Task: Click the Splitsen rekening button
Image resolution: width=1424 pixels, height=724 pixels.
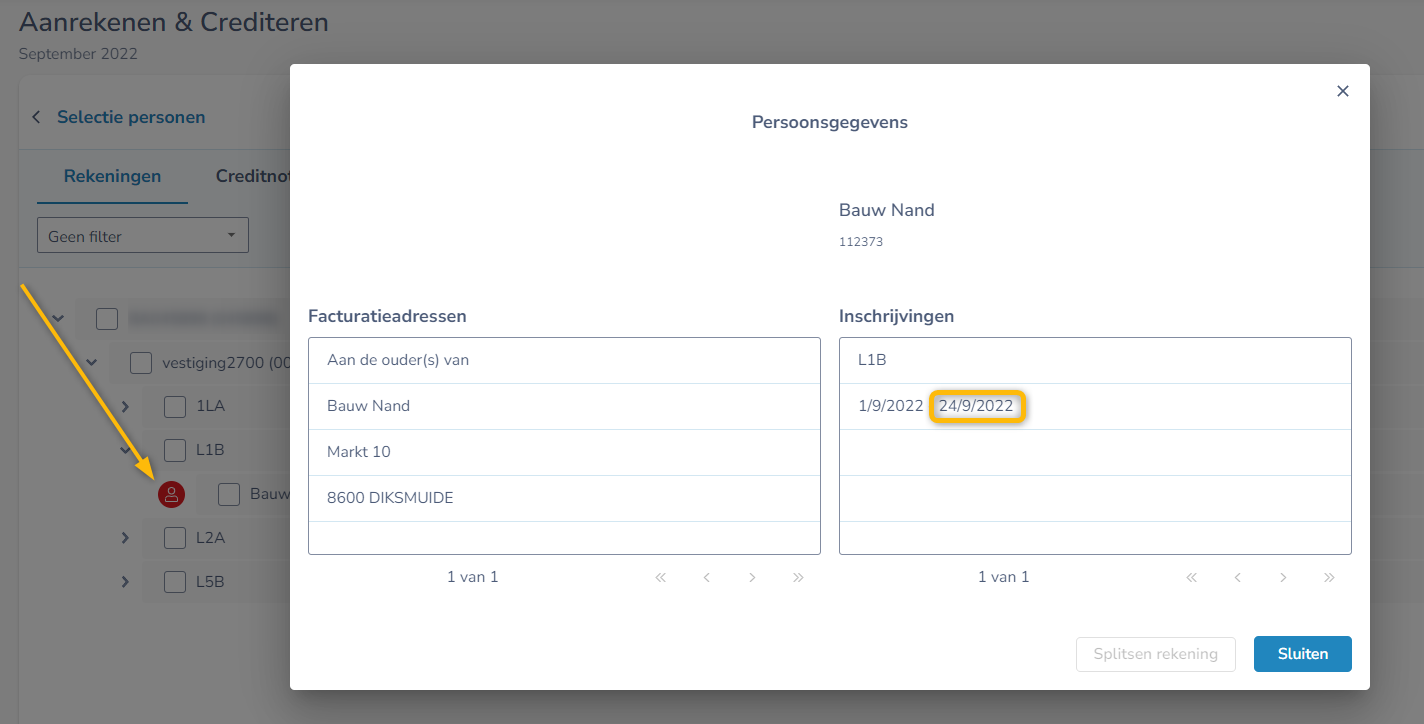Action: tap(1155, 654)
